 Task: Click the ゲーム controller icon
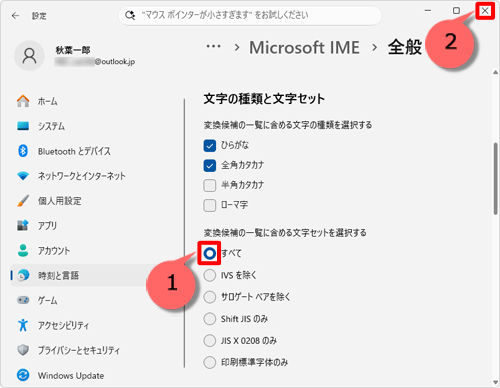point(23,300)
